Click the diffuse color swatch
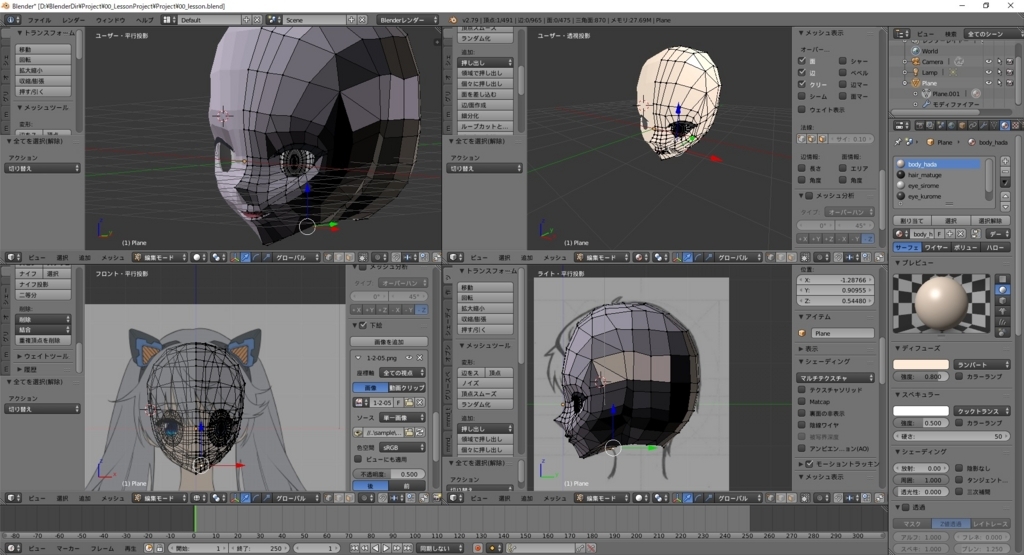 920,365
